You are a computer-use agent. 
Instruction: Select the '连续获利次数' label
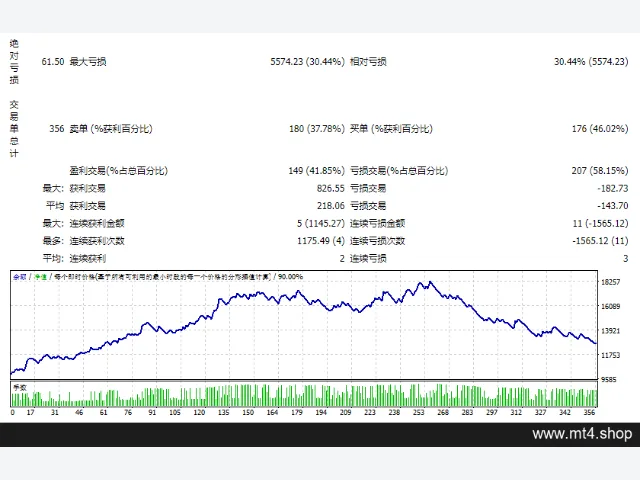(x=97, y=241)
